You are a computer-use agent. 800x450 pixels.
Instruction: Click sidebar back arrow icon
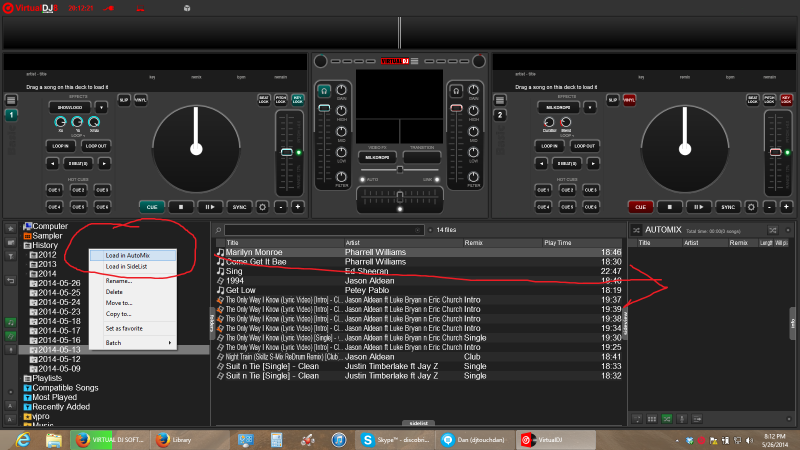point(10,280)
